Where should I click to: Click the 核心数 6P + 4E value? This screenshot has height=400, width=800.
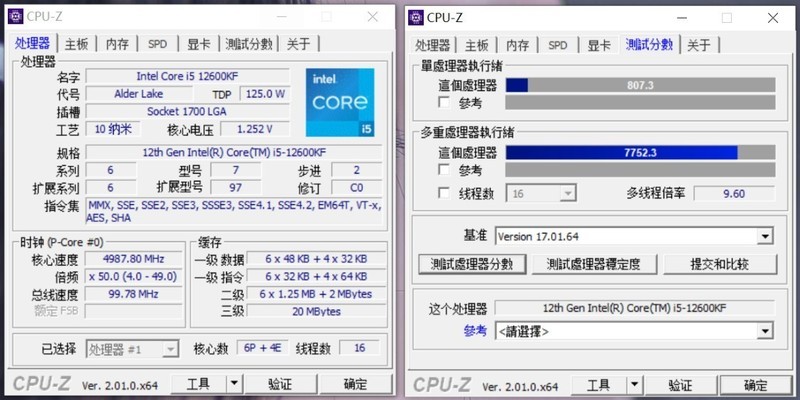(262, 348)
